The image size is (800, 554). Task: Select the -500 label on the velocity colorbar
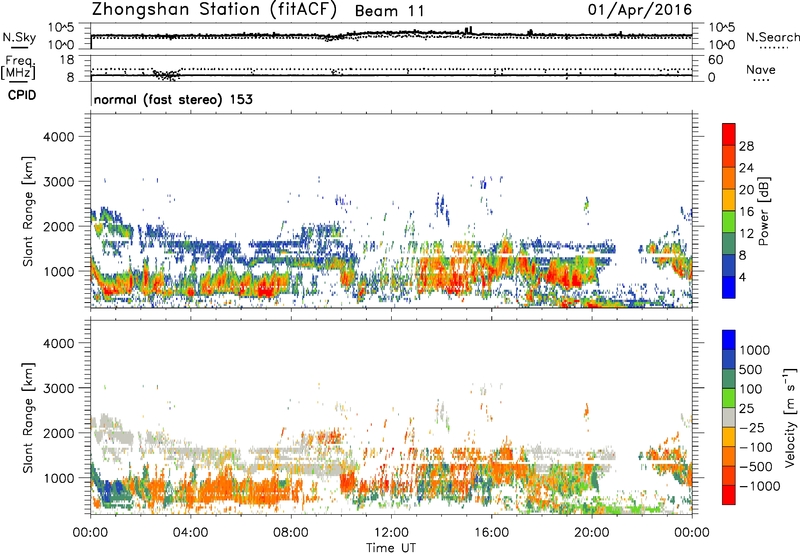coord(756,467)
